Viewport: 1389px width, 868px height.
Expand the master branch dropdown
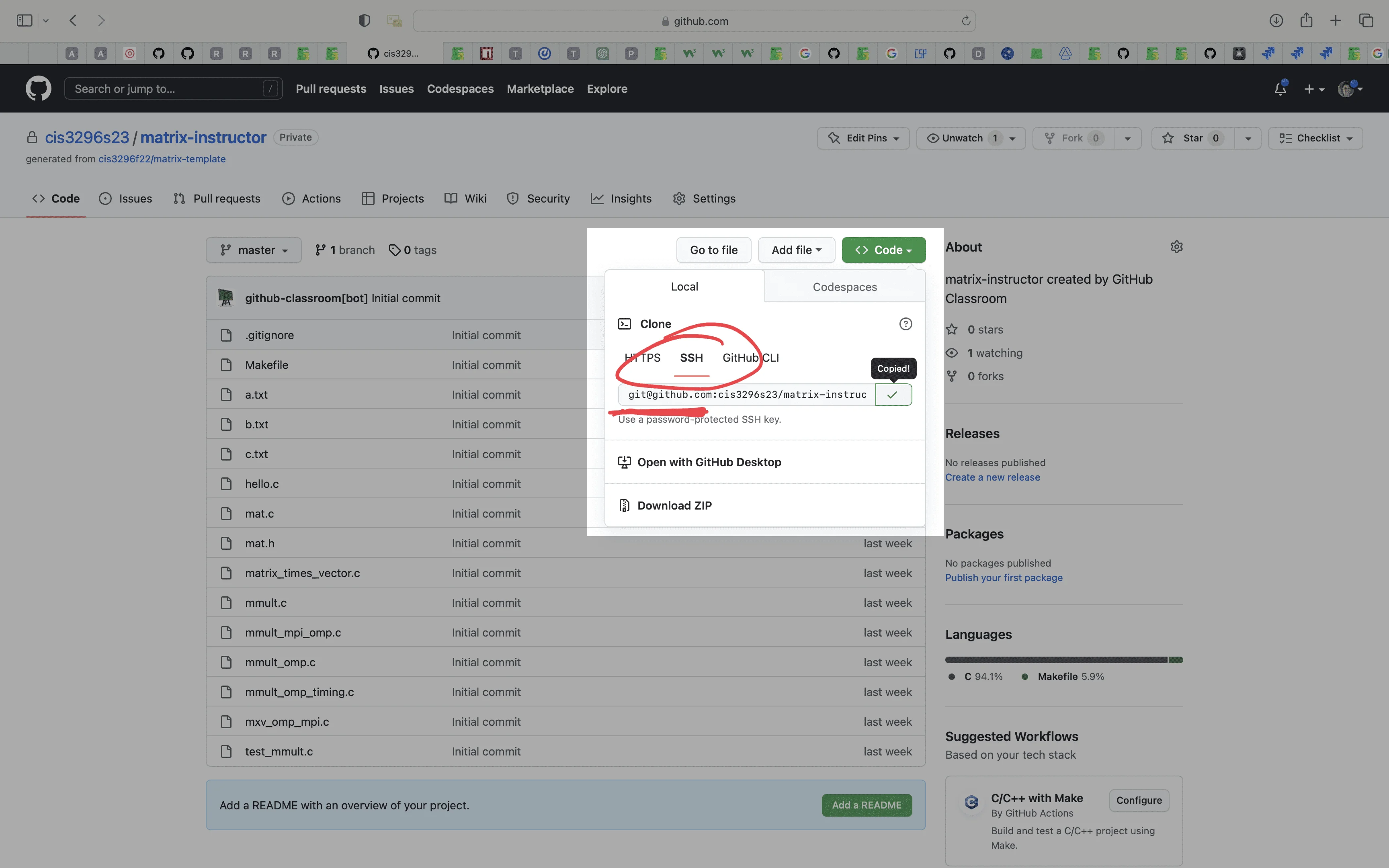[254, 250]
